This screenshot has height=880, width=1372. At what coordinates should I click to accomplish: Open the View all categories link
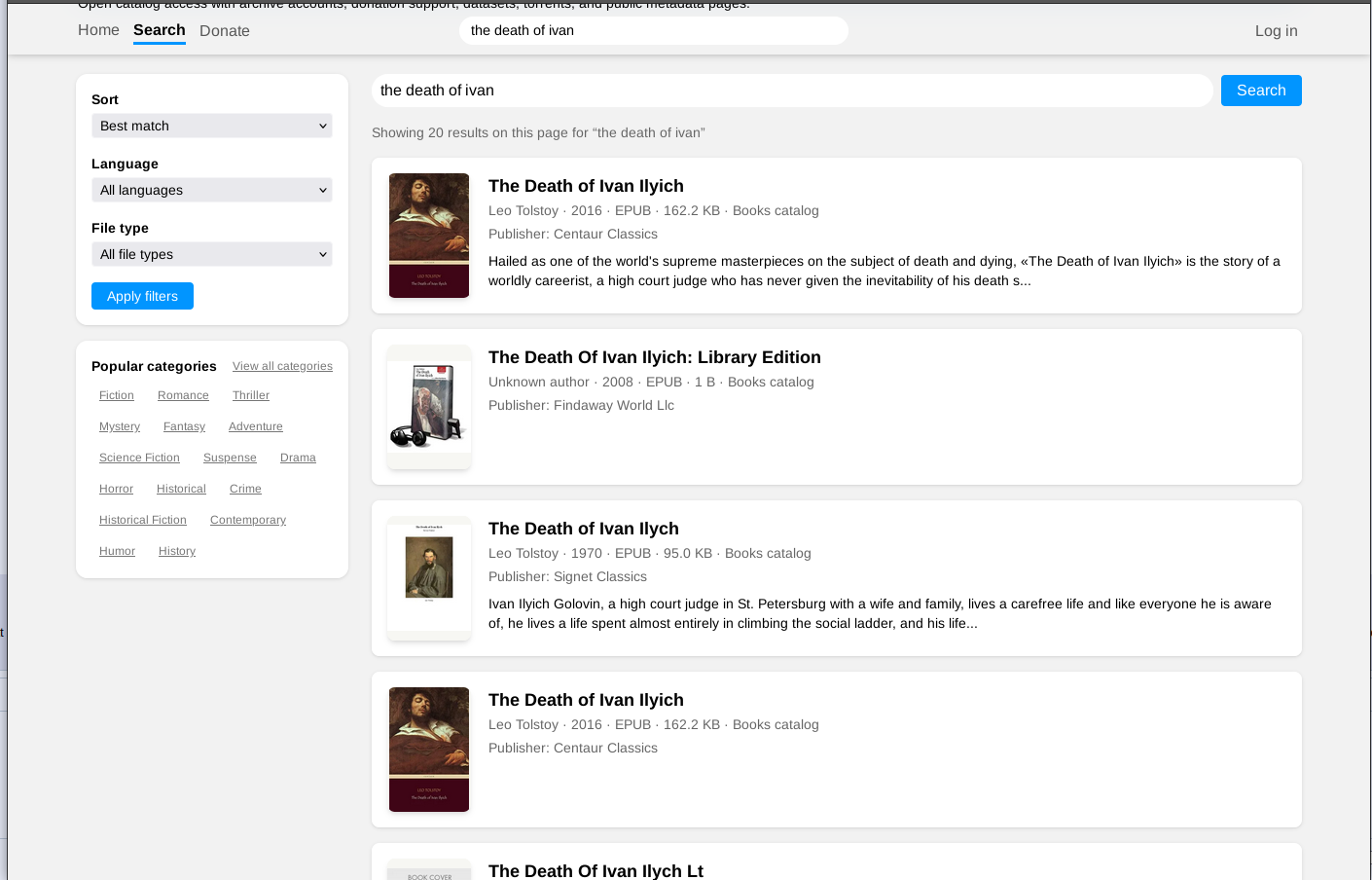click(x=282, y=366)
